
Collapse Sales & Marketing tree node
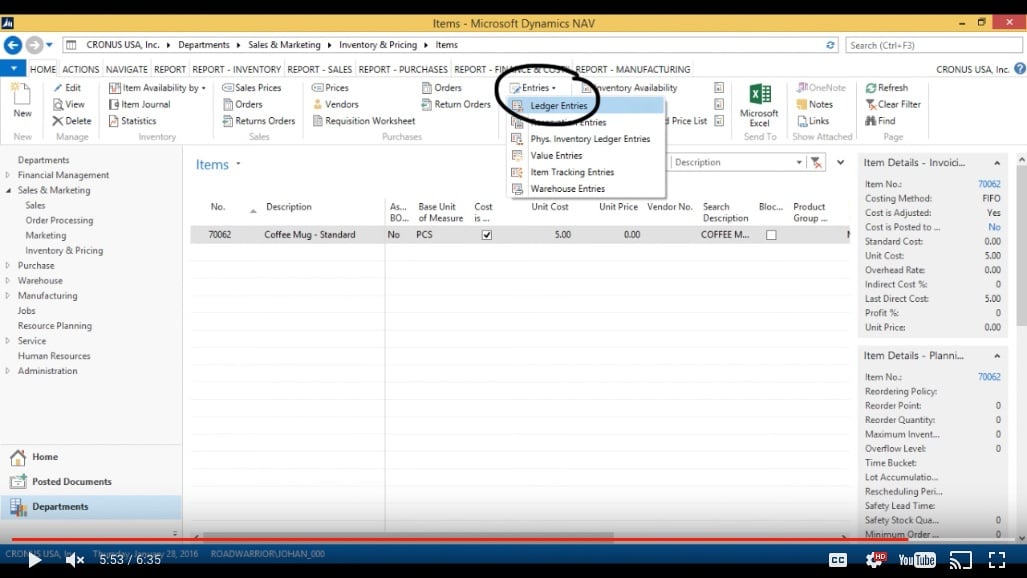click(x=8, y=190)
